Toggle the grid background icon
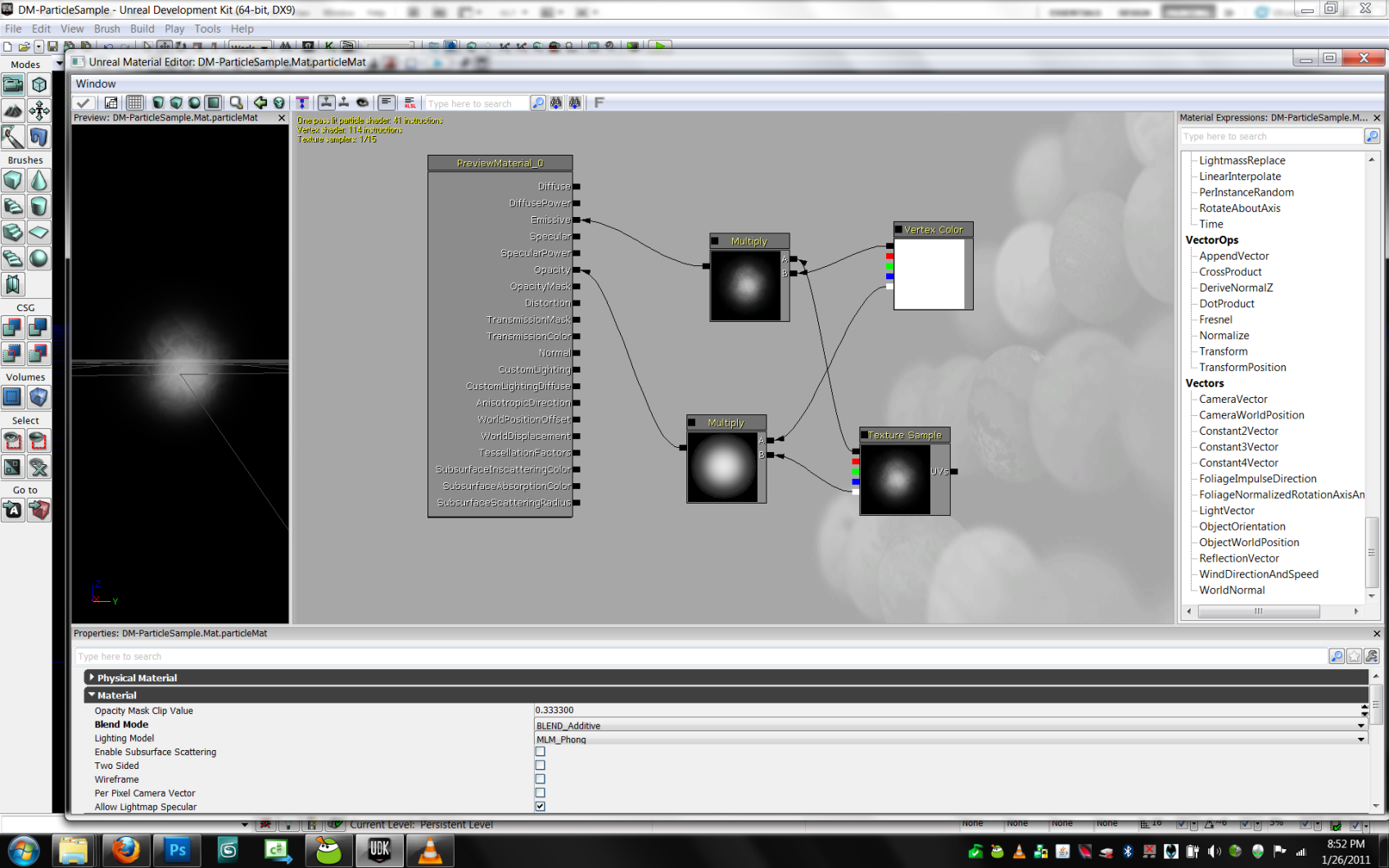This screenshot has width=1389, height=868. coord(135,103)
